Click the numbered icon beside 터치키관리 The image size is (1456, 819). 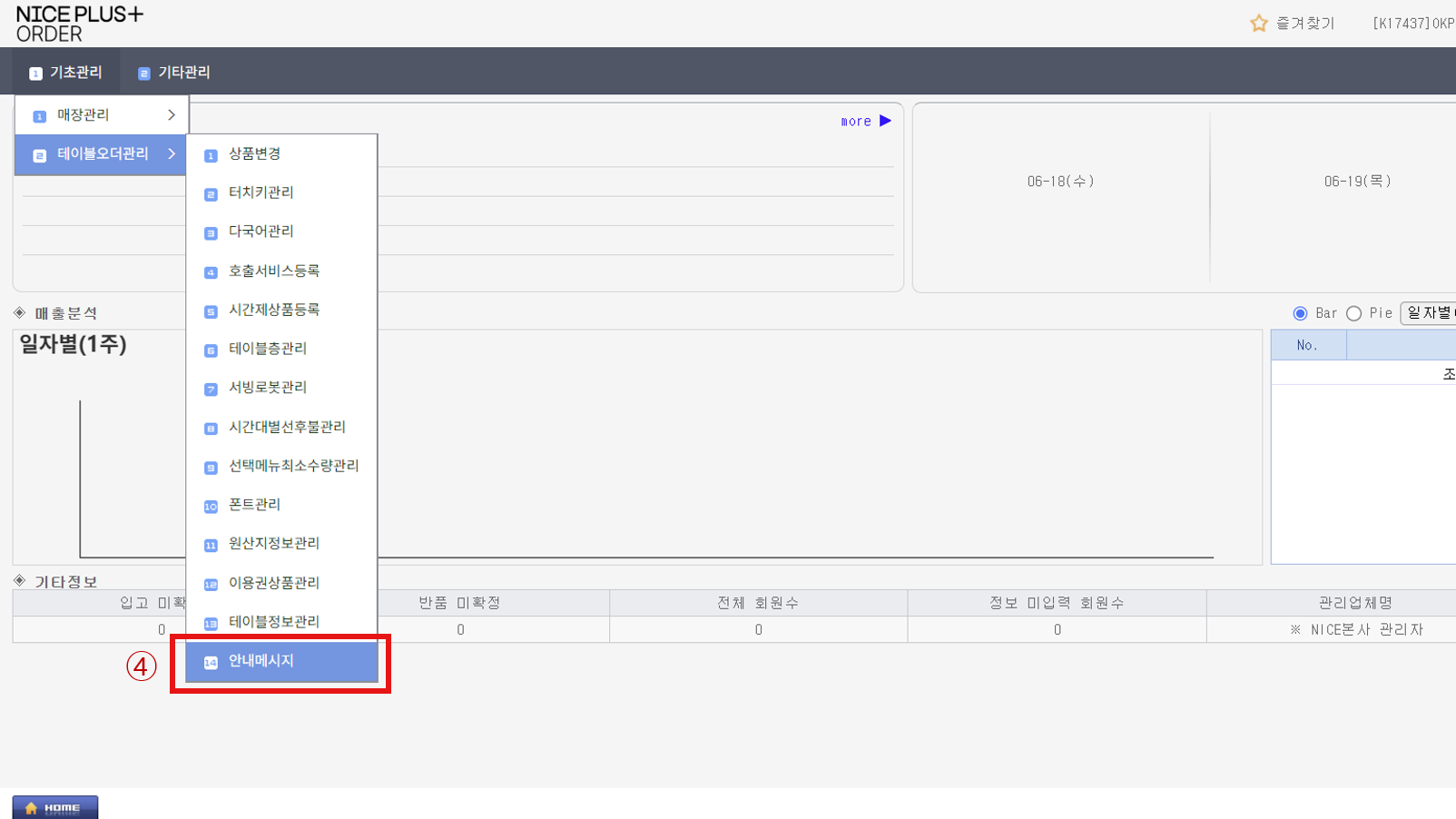coord(211,194)
